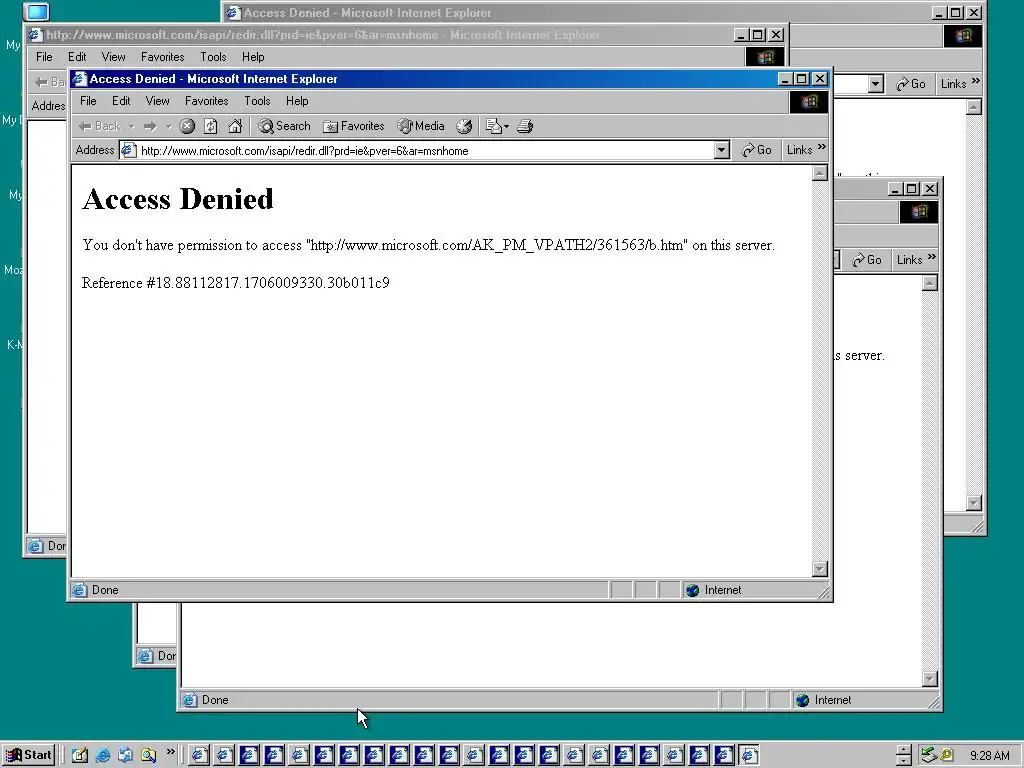The image size is (1024, 768).
Task: Go to the Home page icon
Action: tap(235, 126)
